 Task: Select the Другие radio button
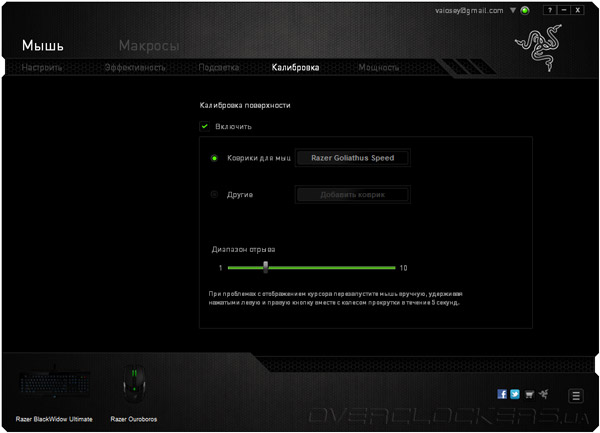(214, 194)
